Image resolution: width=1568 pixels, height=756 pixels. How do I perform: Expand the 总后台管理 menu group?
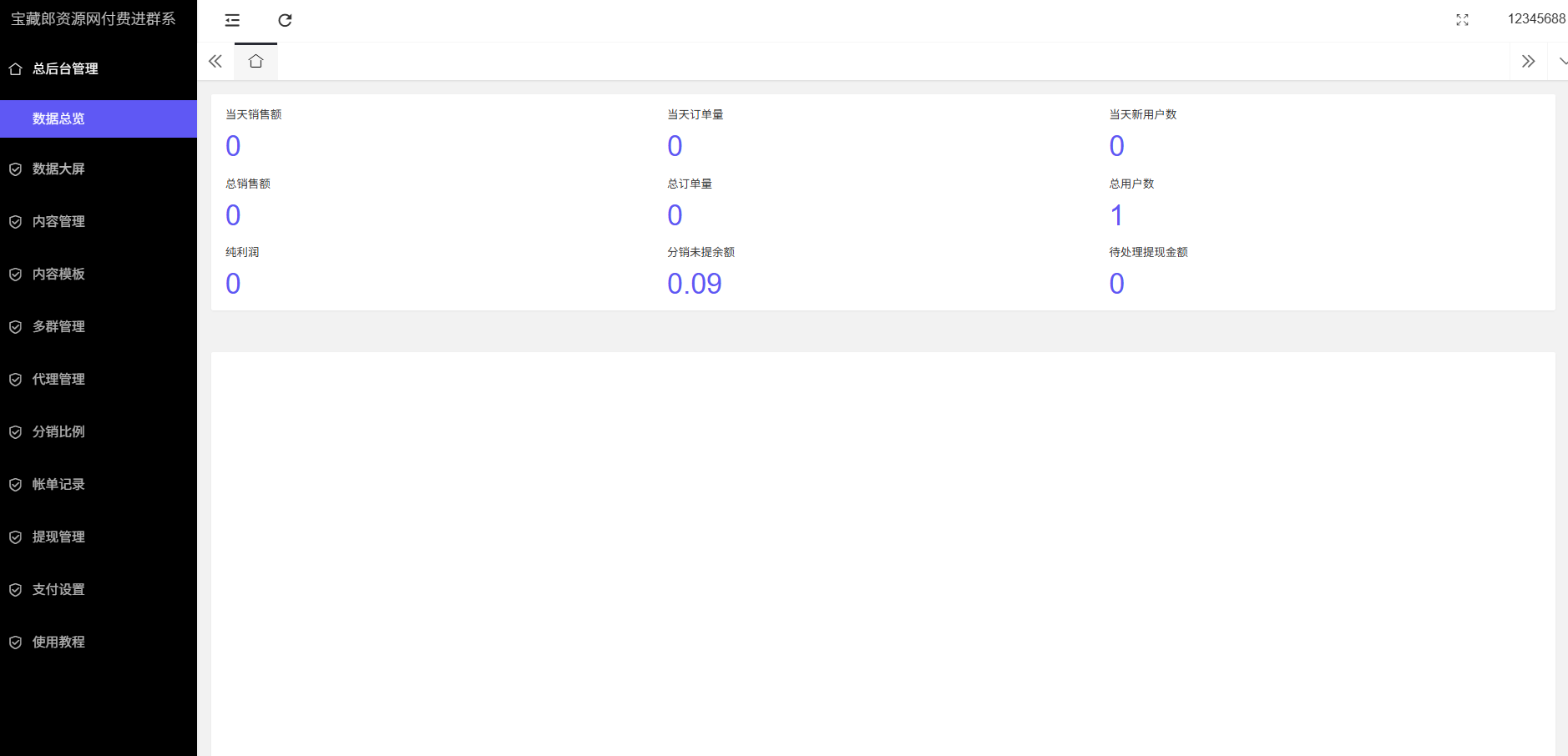pos(65,68)
